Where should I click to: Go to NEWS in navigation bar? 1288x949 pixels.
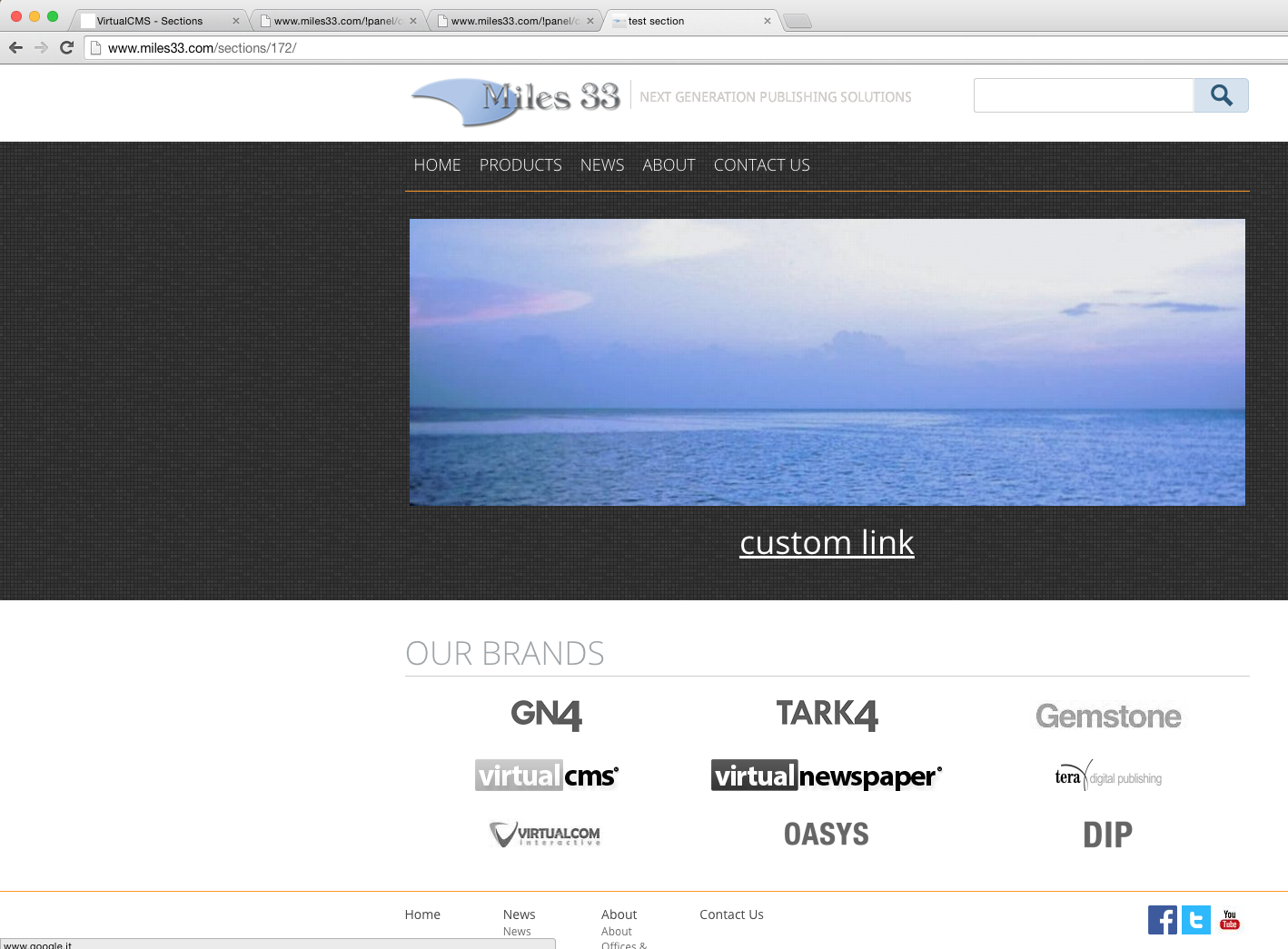click(602, 165)
